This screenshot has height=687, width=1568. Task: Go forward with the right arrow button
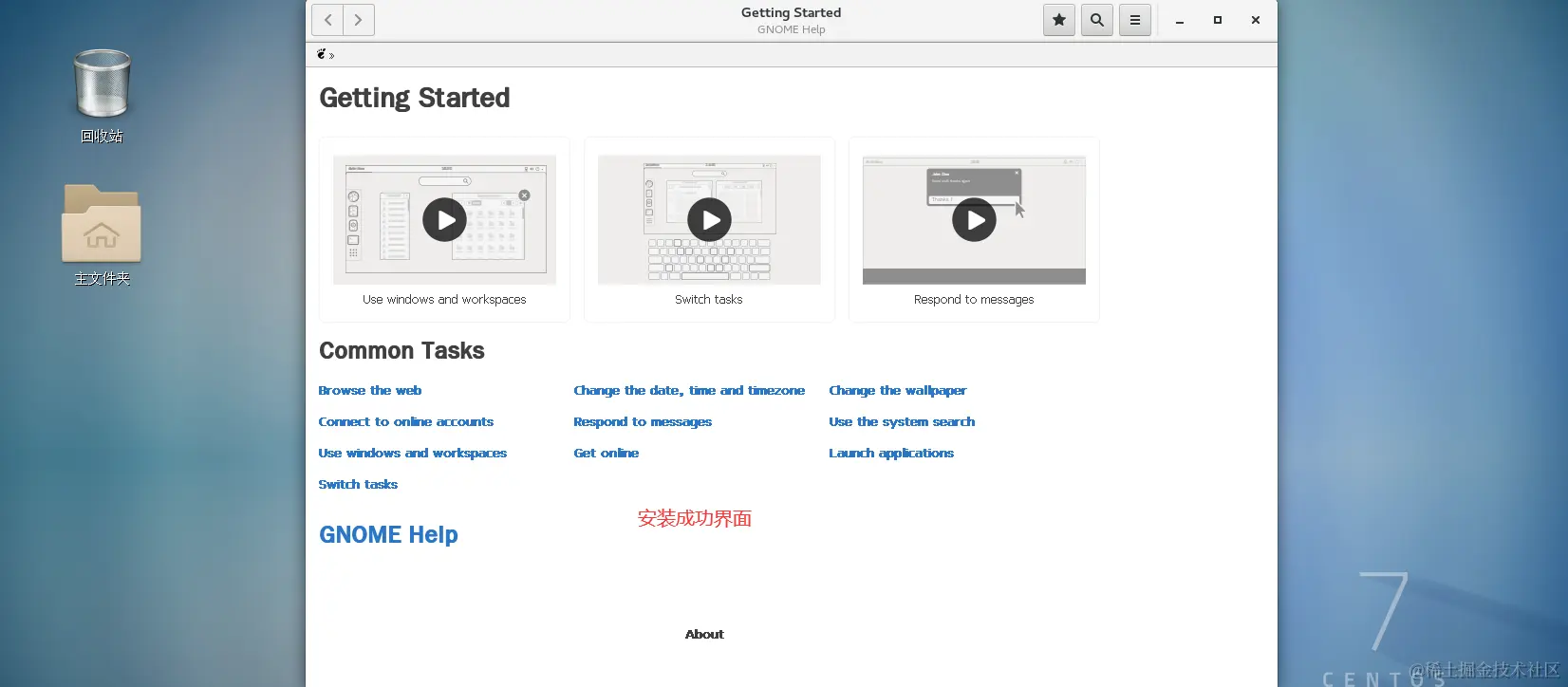pyautogui.click(x=358, y=20)
